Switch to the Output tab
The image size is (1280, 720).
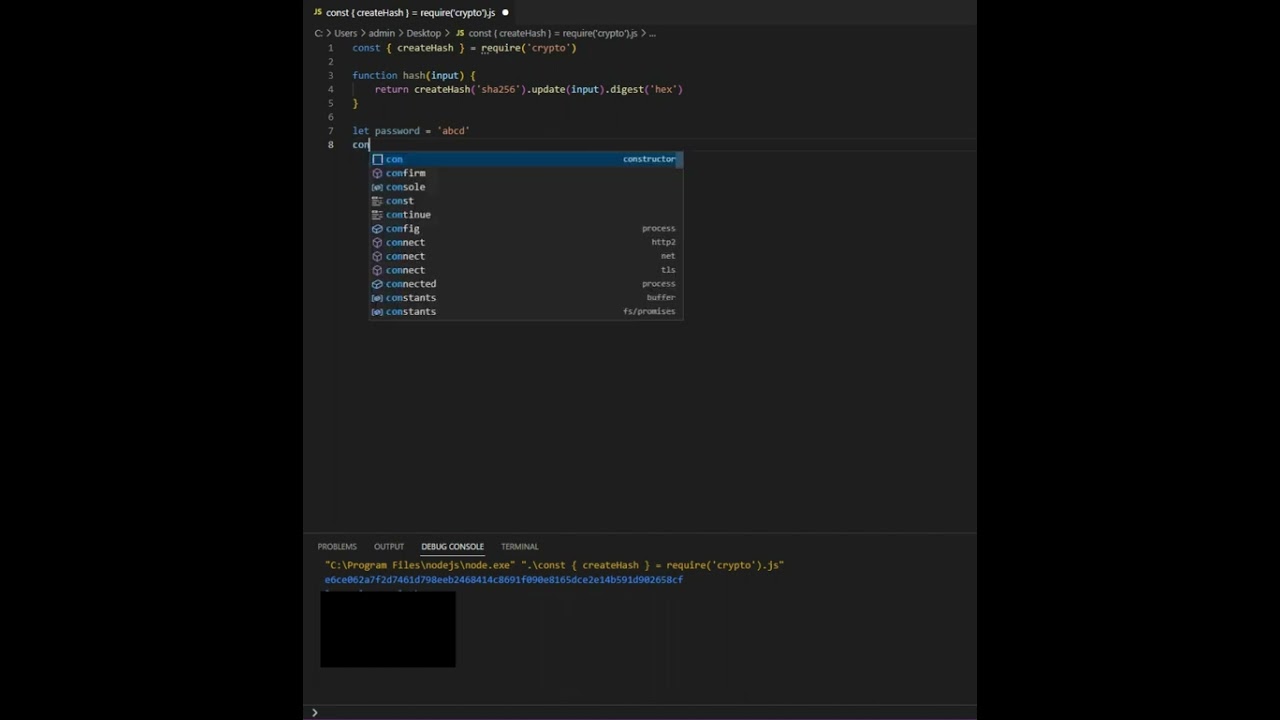[389, 547]
